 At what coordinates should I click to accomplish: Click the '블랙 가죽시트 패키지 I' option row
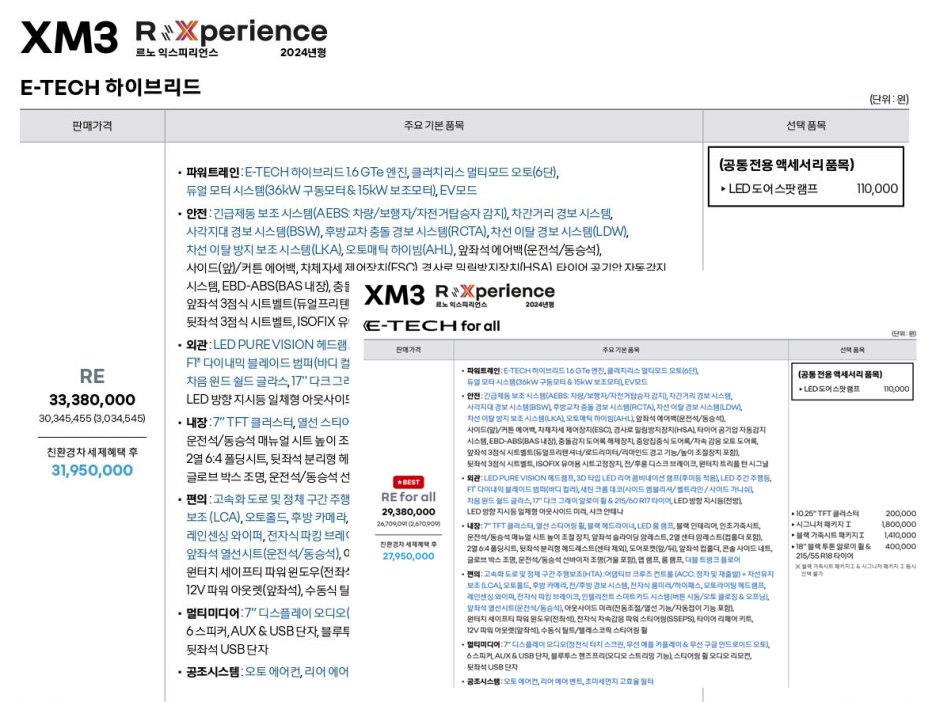853,535
